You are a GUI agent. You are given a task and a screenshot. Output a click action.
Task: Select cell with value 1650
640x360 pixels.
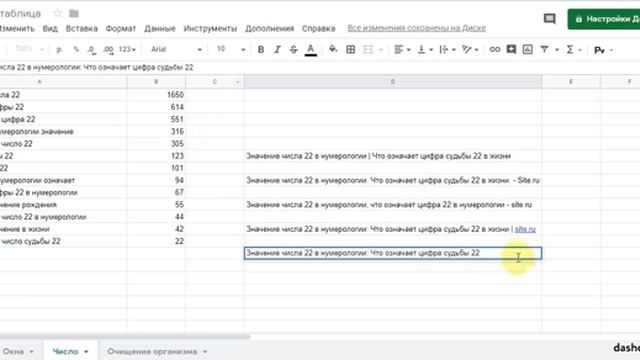tap(156, 95)
